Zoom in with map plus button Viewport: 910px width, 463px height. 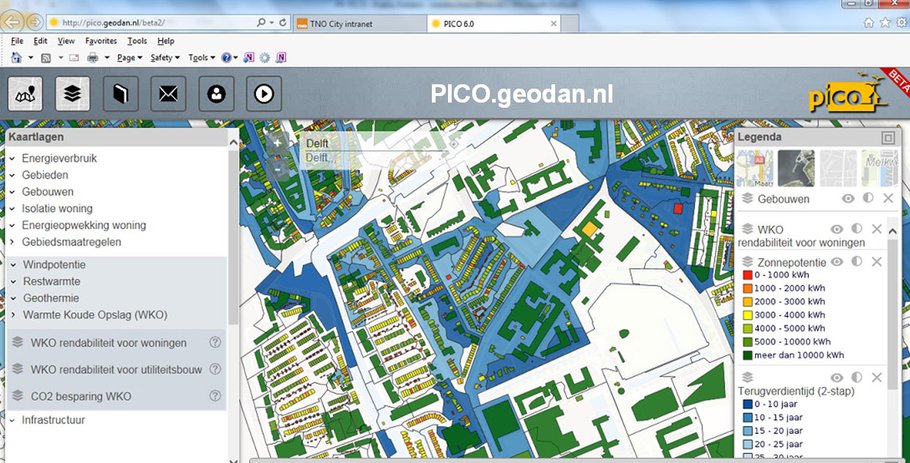coord(277,143)
